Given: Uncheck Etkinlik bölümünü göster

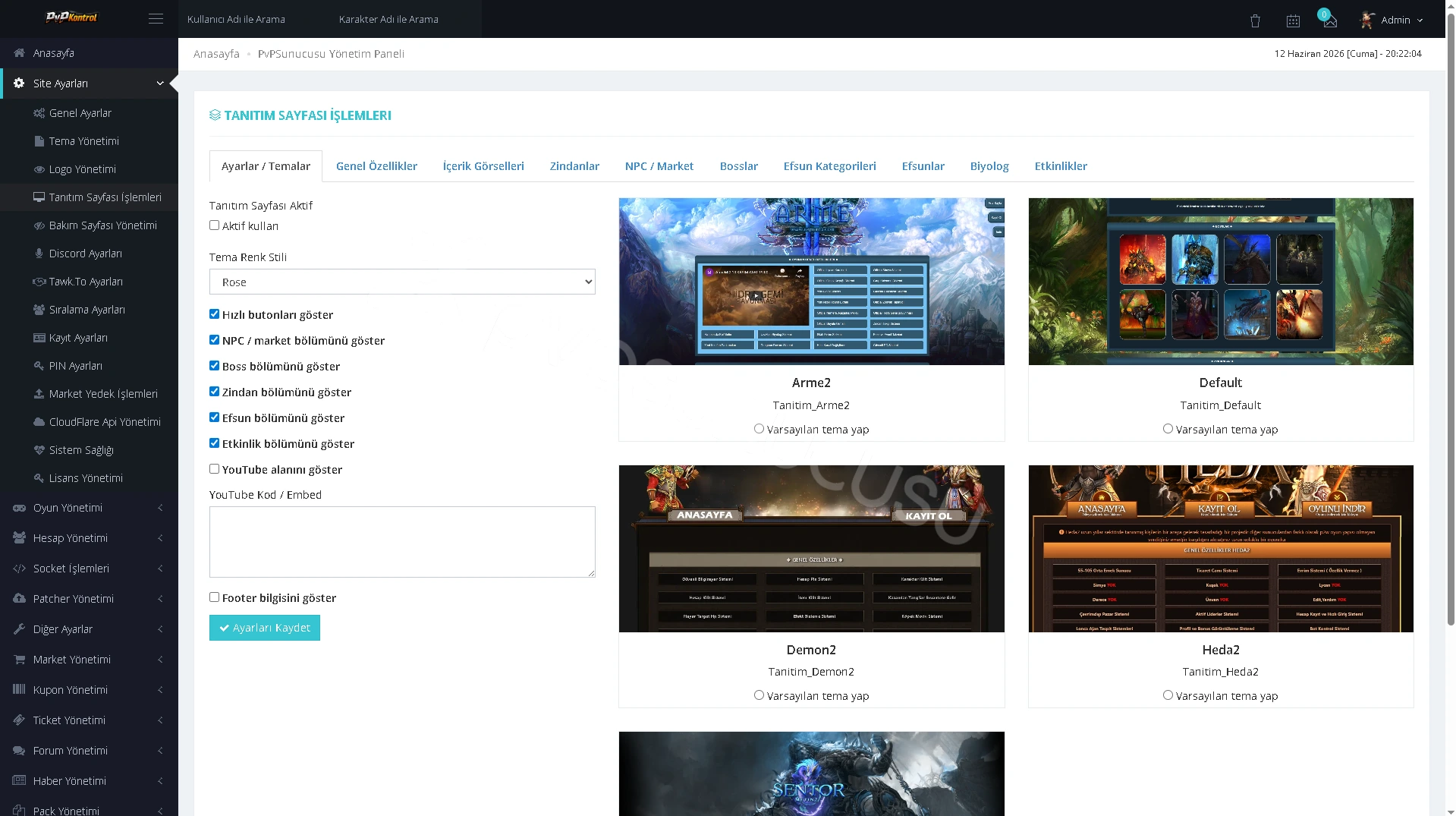Looking at the screenshot, I should pos(214,443).
